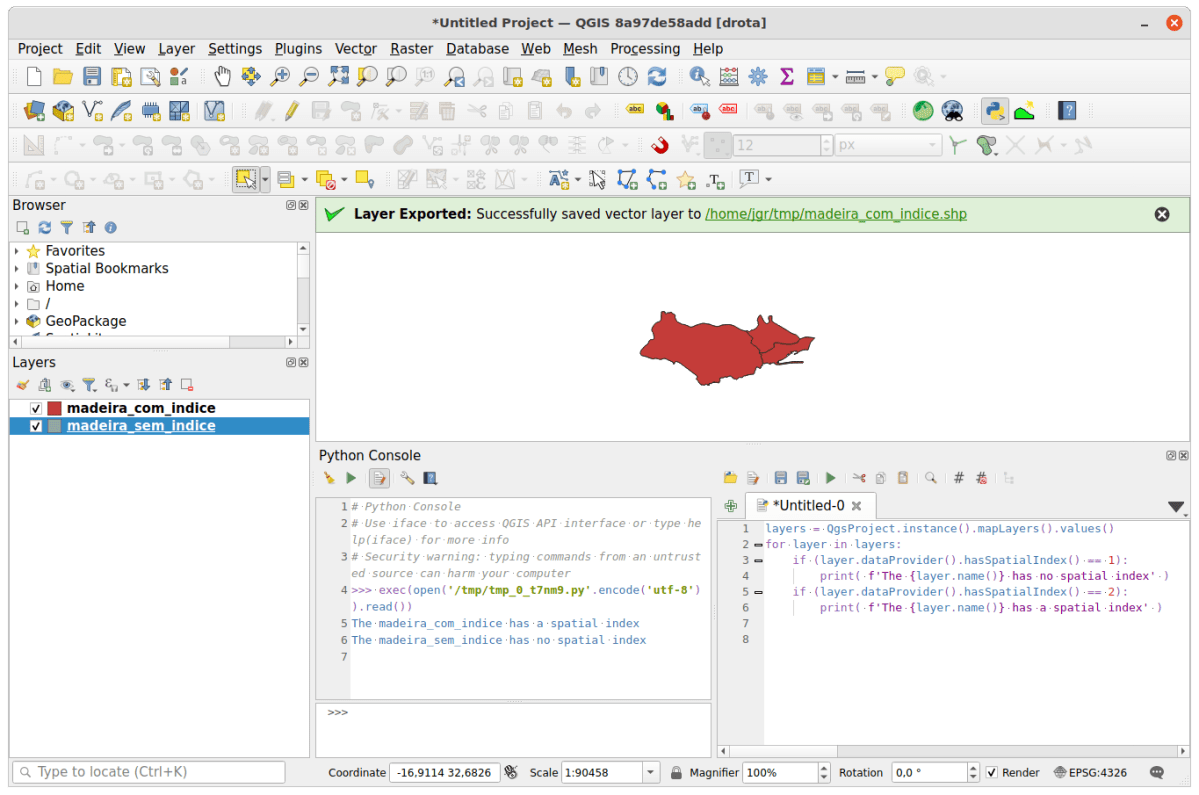Expand Spatial Bookmarks in Browser

(17, 268)
